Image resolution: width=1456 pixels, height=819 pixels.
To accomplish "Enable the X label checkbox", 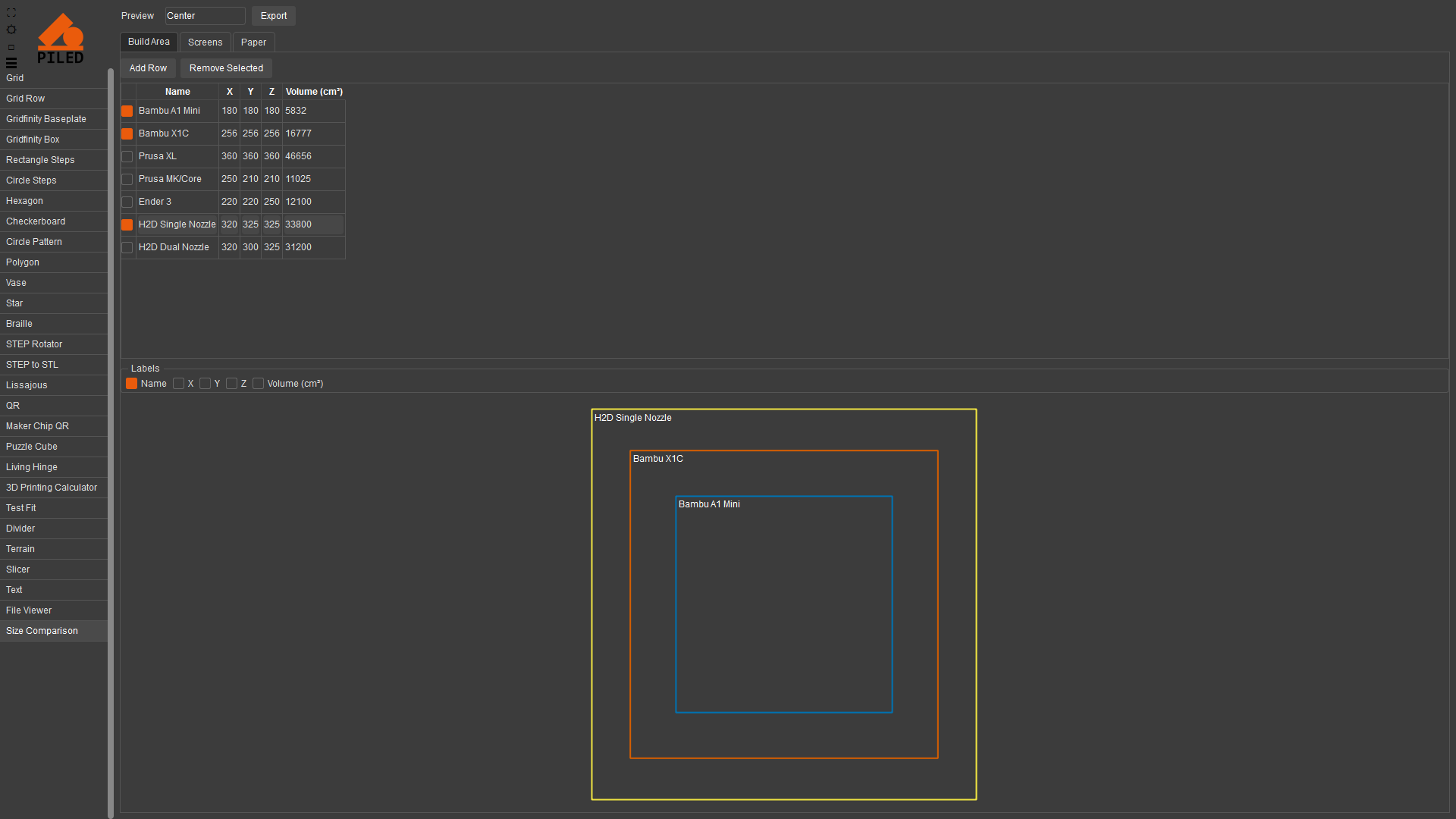I will point(179,384).
